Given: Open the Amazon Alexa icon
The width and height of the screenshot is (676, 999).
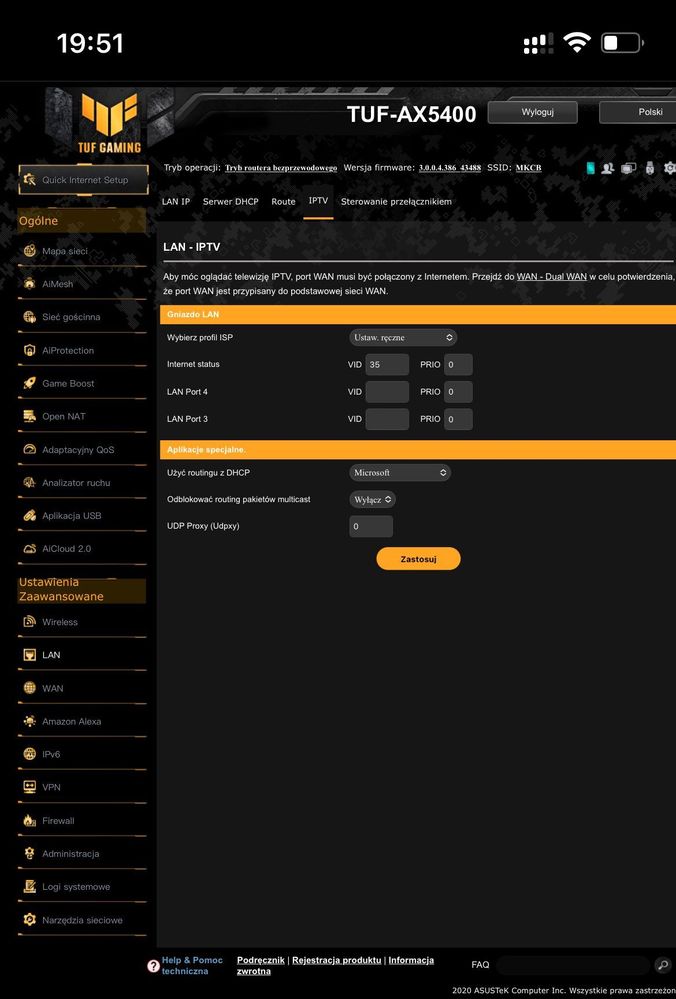Looking at the screenshot, I should [x=29, y=721].
